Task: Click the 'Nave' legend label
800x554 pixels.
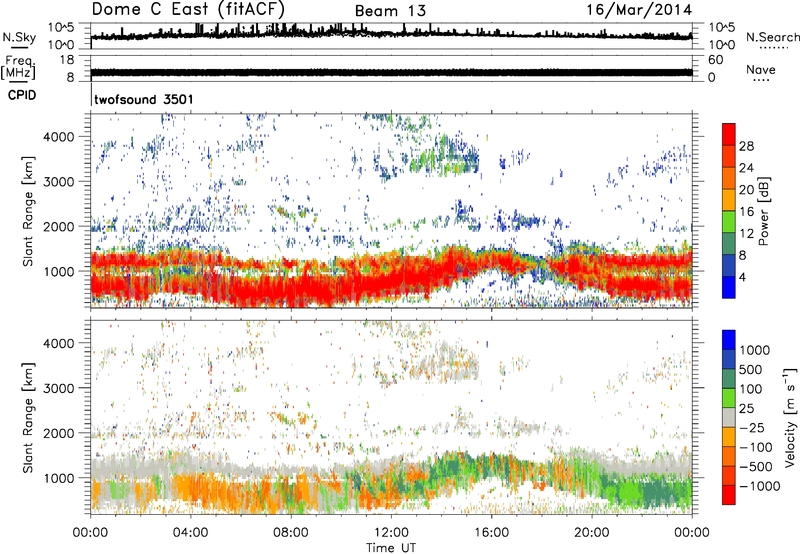Action: [x=761, y=70]
